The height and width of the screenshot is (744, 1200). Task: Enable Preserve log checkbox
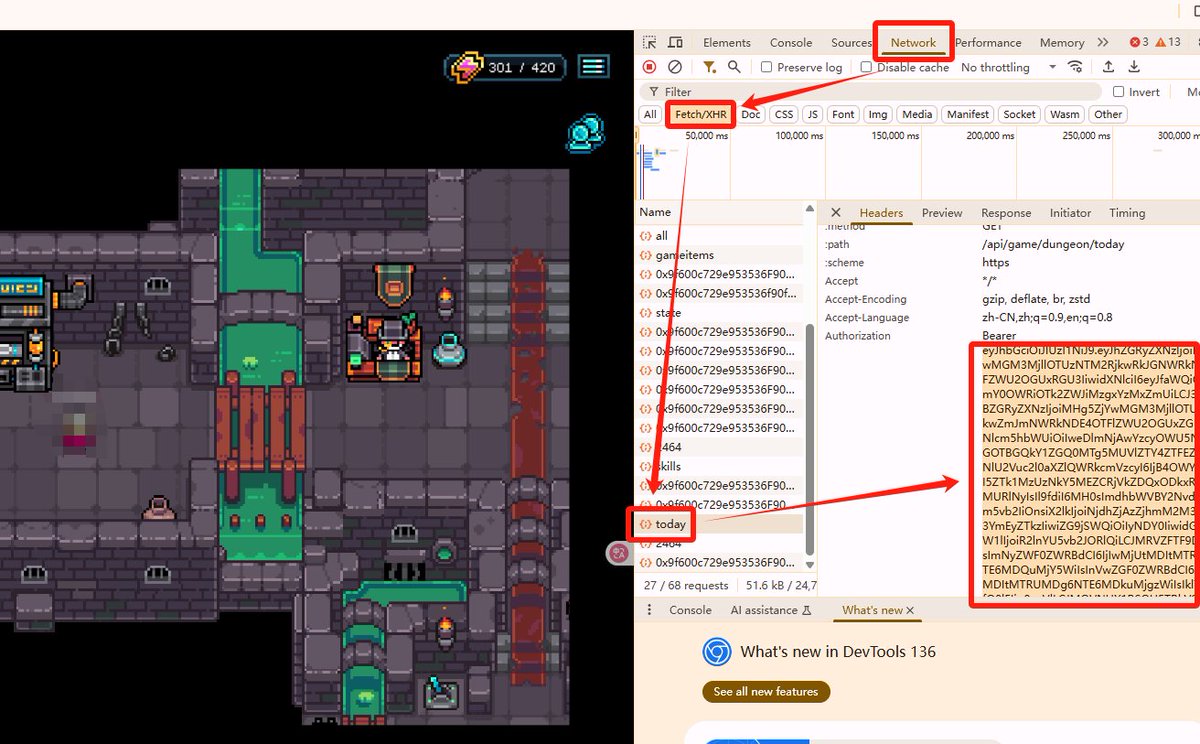(766, 67)
